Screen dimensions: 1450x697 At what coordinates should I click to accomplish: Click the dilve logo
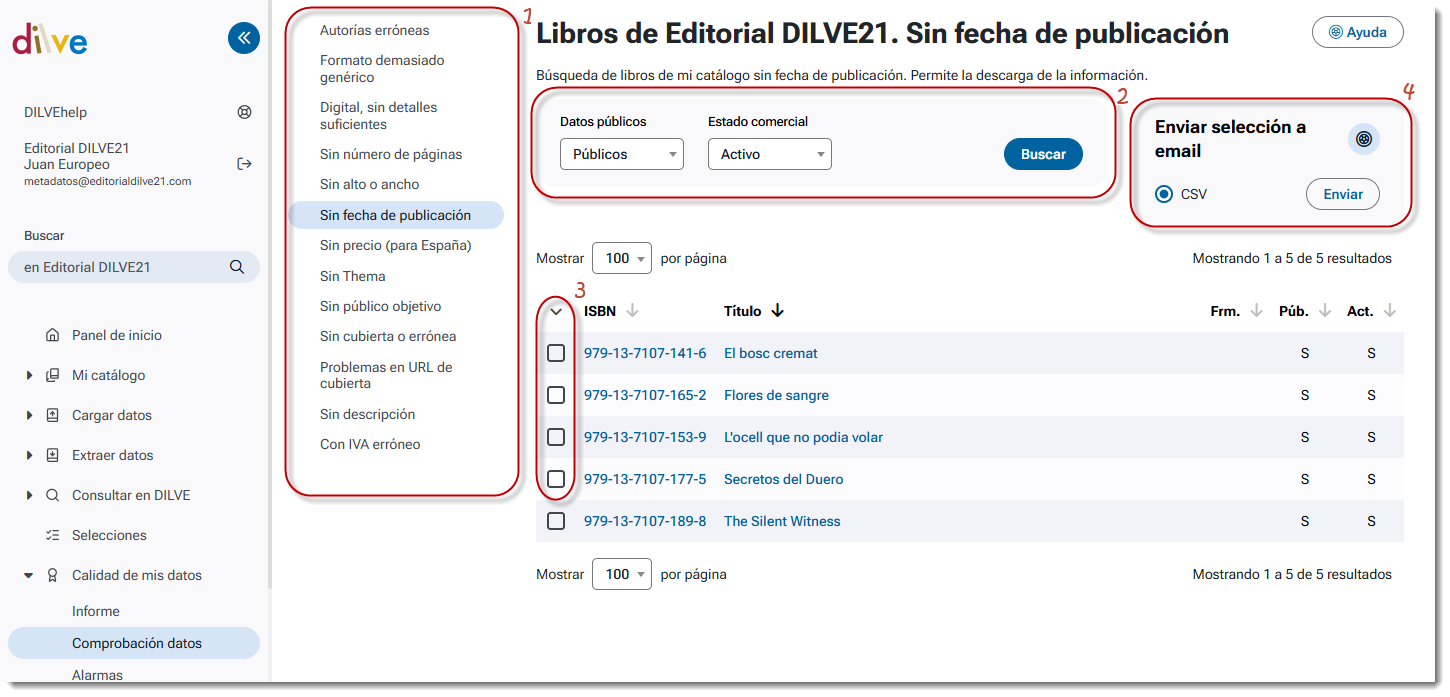point(50,40)
